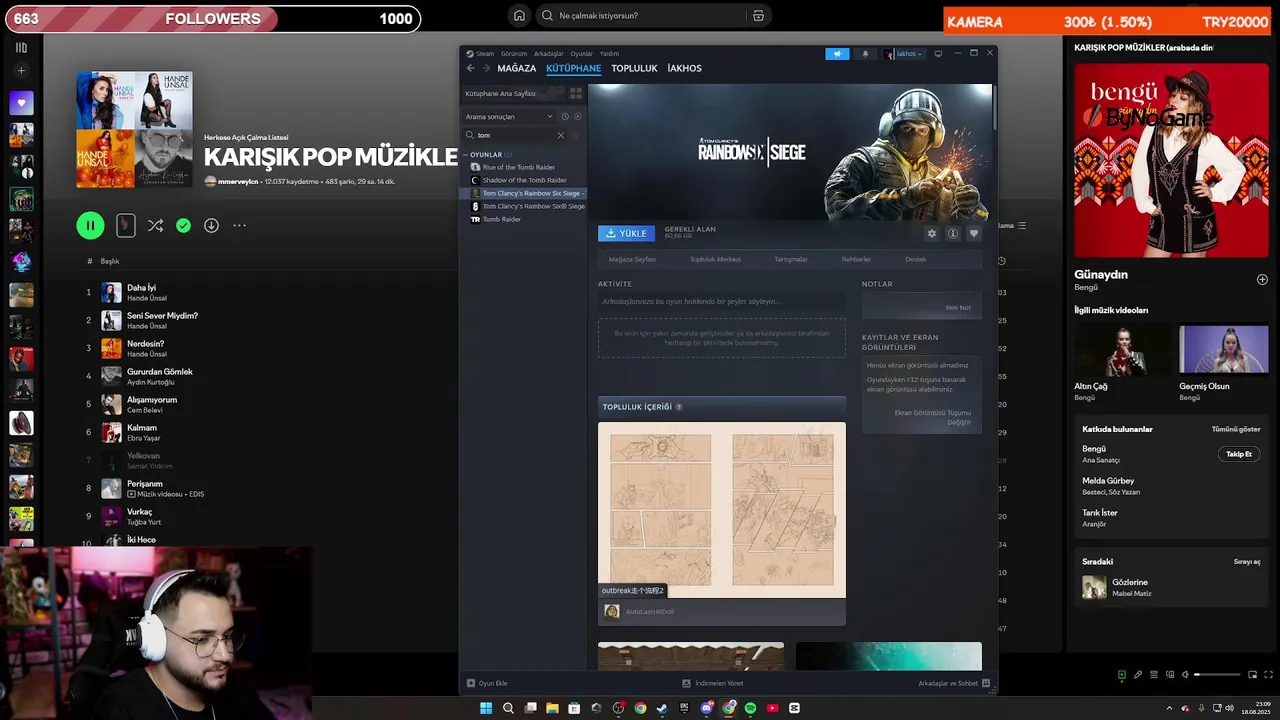Click the Spotify playlist download icon

pyautogui.click(x=211, y=226)
